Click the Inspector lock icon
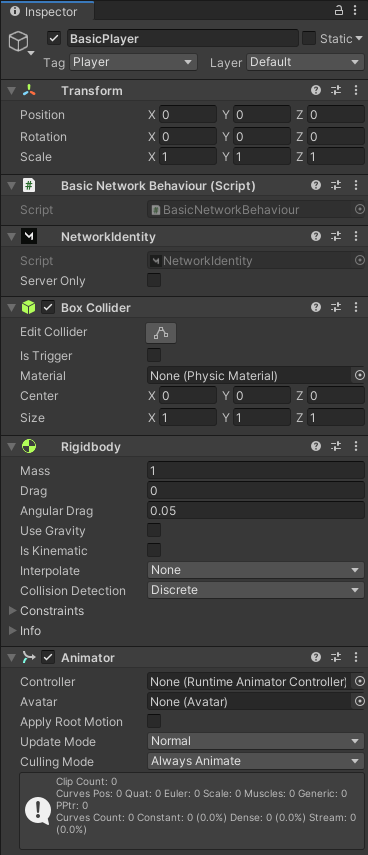Image resolution: width=368 pixels, height=855 pixels. 339,10
